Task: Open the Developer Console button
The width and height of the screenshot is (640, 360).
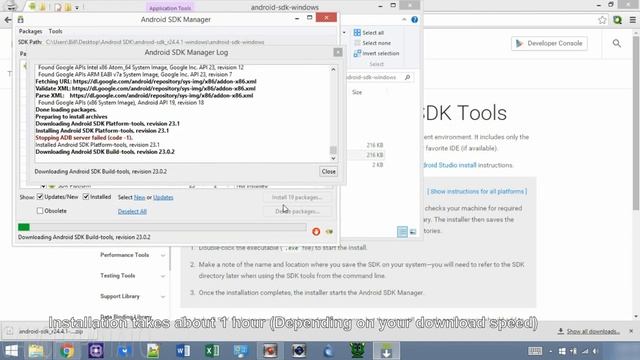Action: pos(549,43)
